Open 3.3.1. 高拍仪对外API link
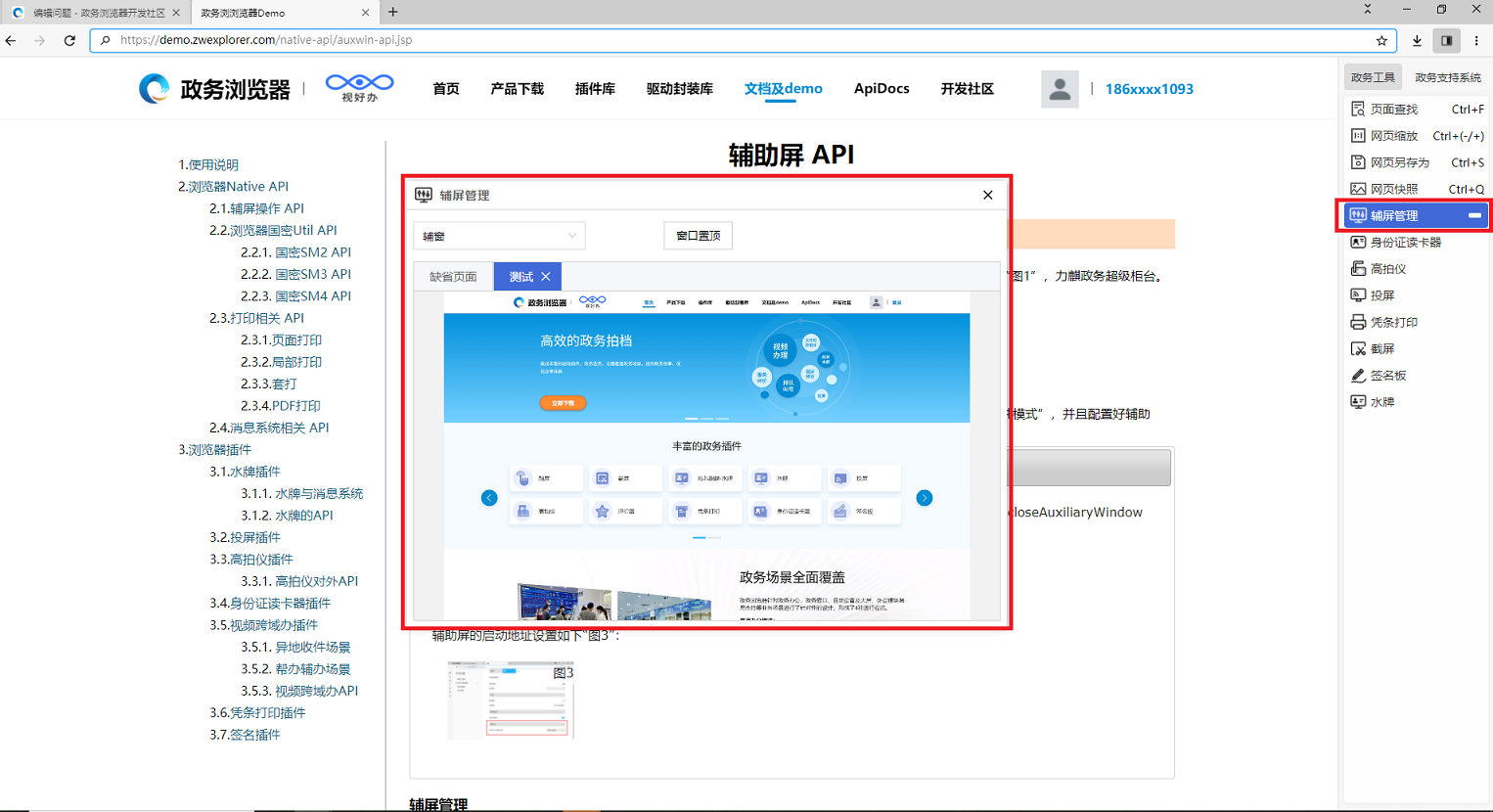Image resolution: width=1493 pixels, height=812 pixels. (299, 581)
